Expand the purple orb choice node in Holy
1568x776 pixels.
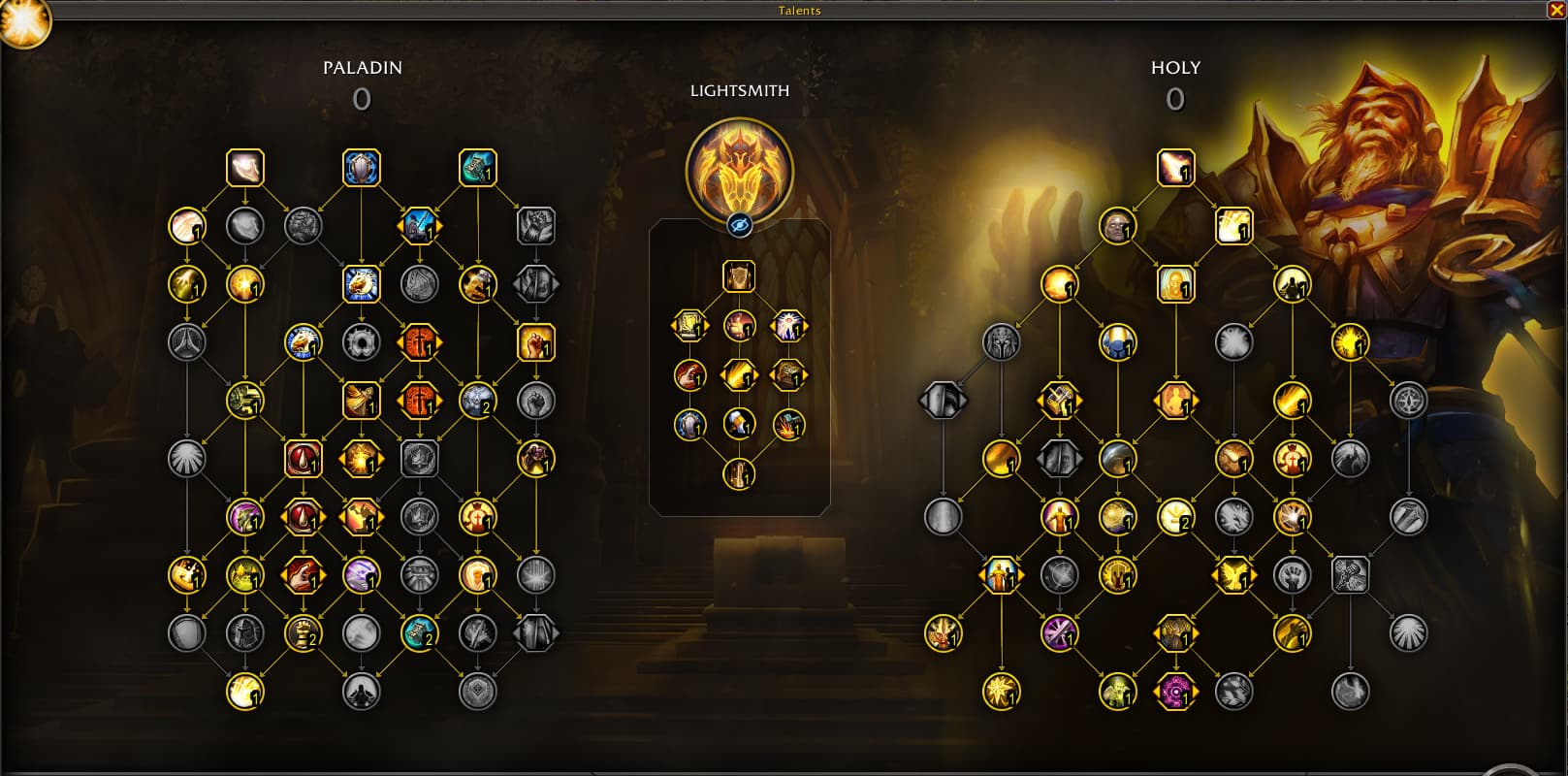(x=1175, y=692)
